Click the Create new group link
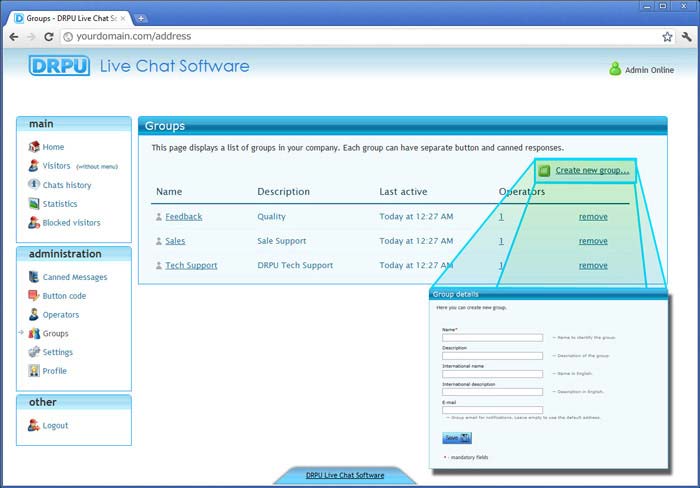Screen dimensions: 700x488 click(592, 171)
